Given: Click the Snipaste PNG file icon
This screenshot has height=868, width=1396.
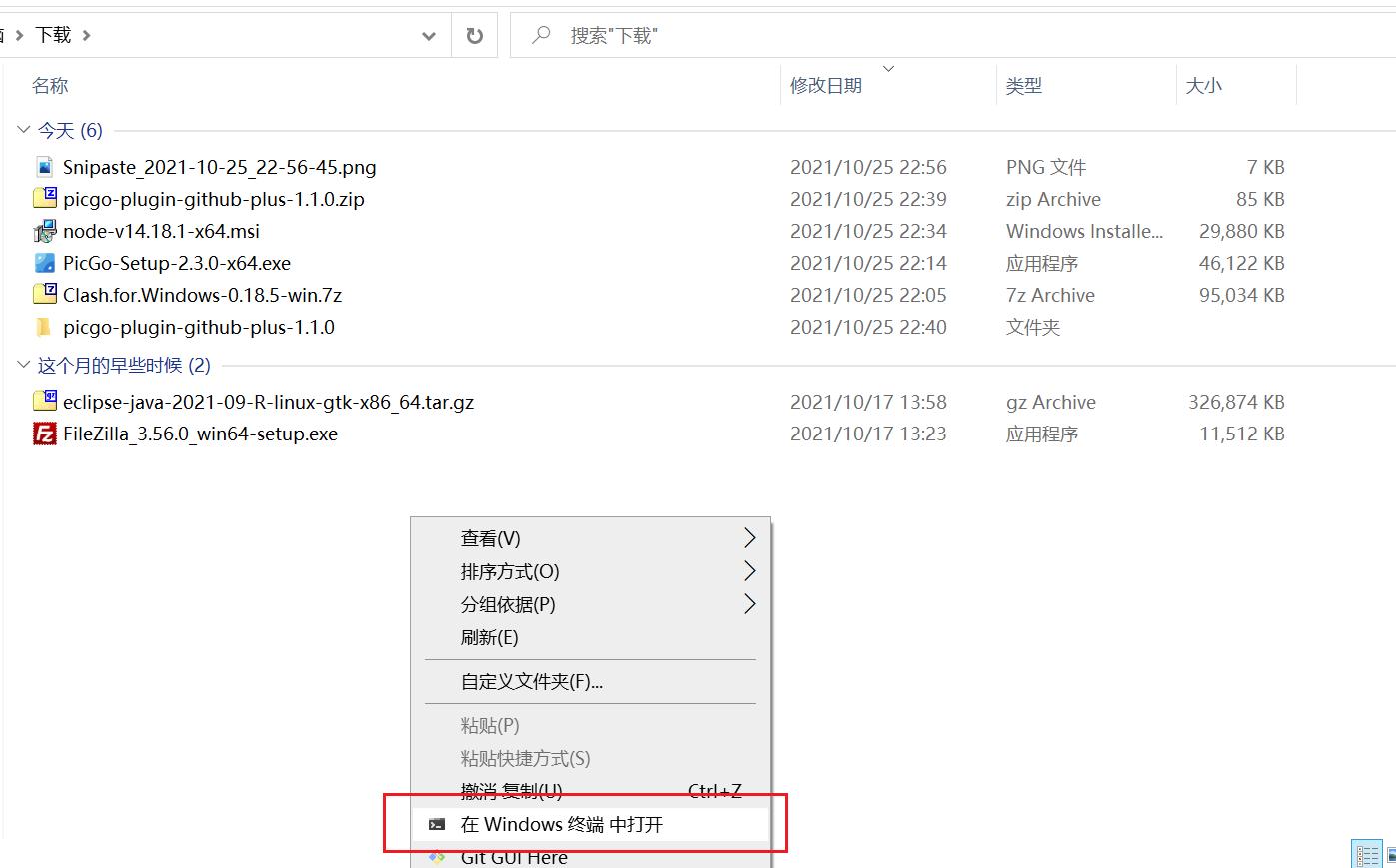Looking at the screenshot, I should 43,166.
